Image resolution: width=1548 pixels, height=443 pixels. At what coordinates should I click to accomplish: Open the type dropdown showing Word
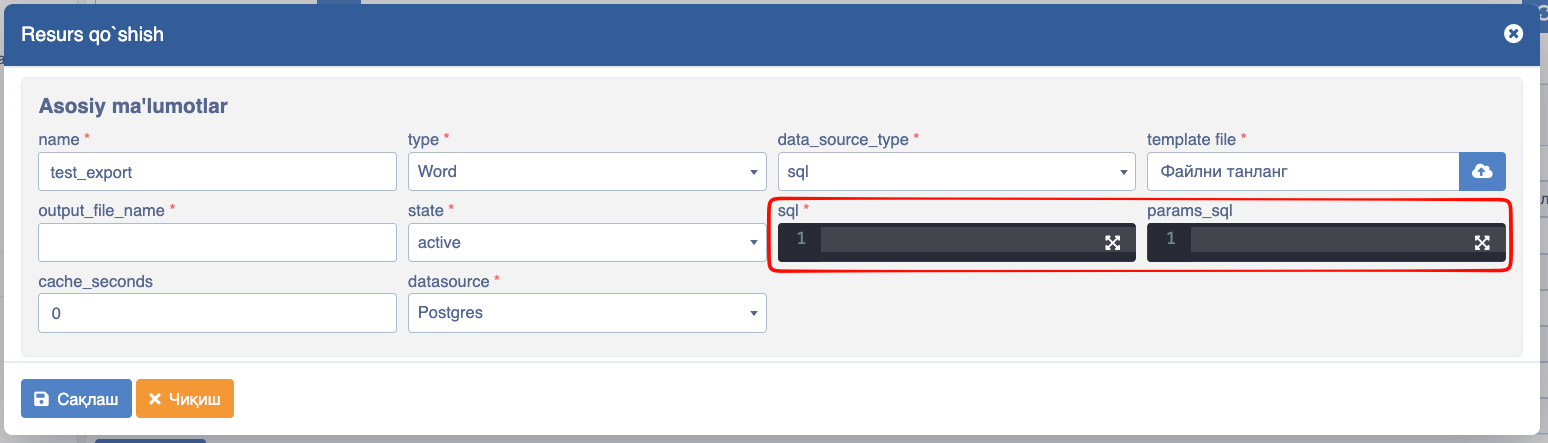(587, 171)
